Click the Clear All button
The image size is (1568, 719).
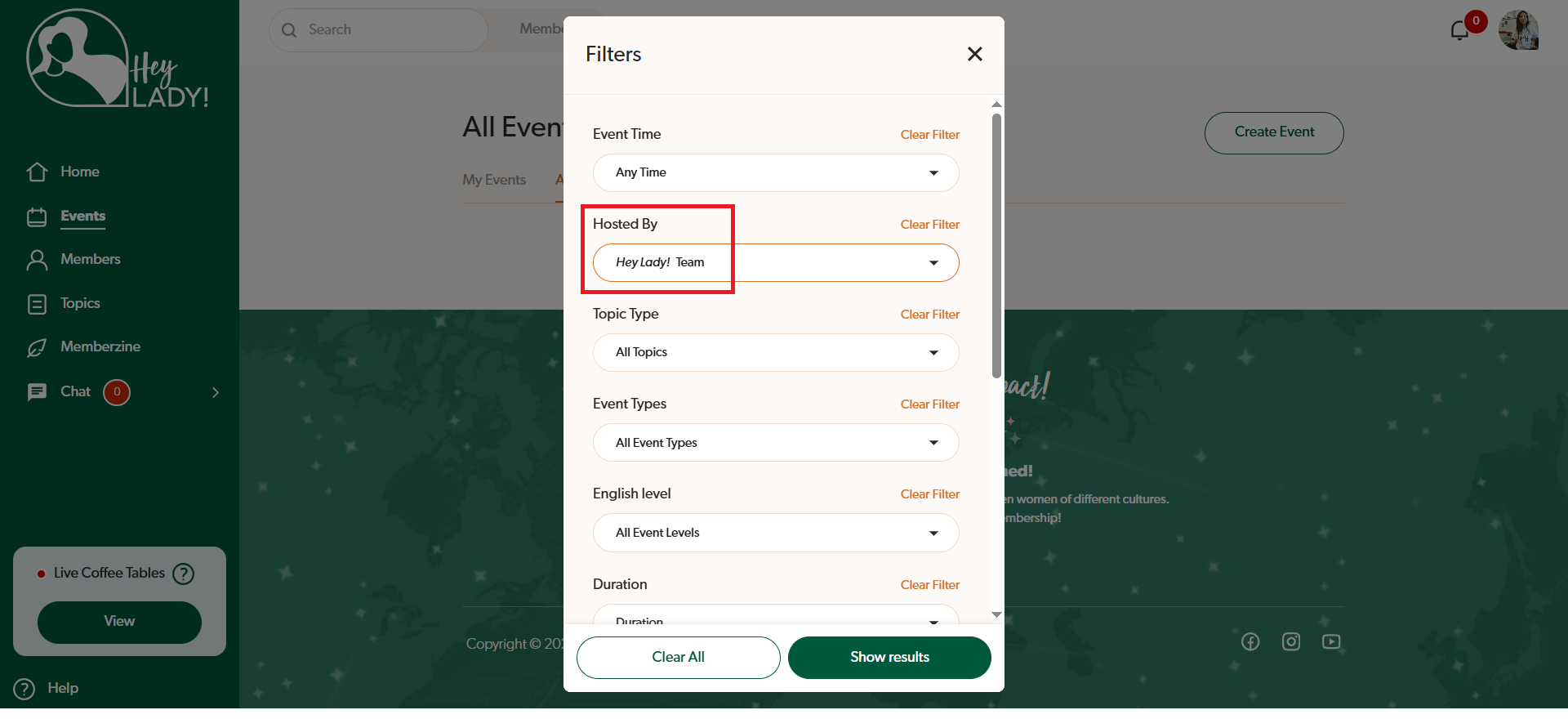(678, 658)
